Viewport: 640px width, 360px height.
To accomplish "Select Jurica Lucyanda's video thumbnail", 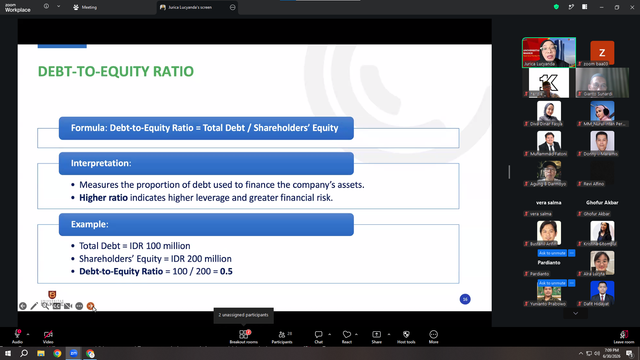I will click(549, 52).
